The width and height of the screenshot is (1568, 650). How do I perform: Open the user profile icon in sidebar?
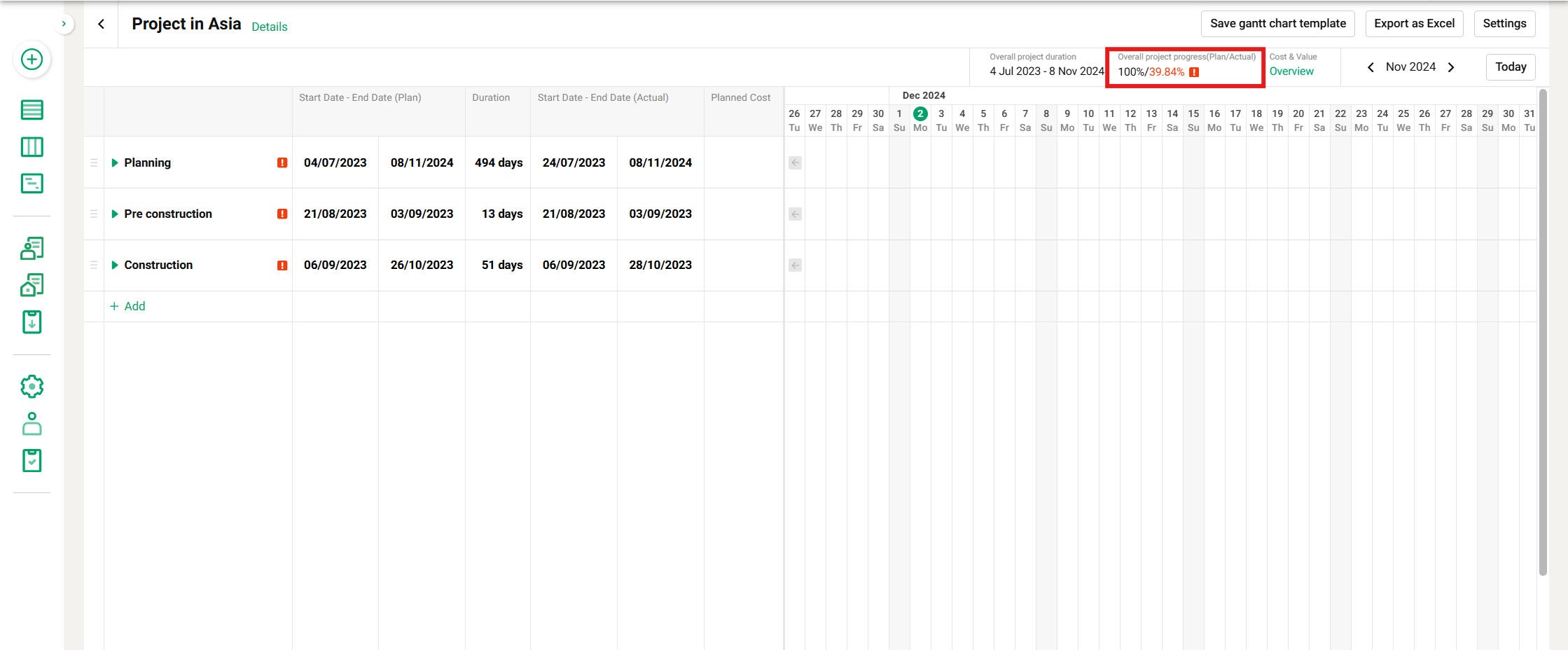(32, 424)
